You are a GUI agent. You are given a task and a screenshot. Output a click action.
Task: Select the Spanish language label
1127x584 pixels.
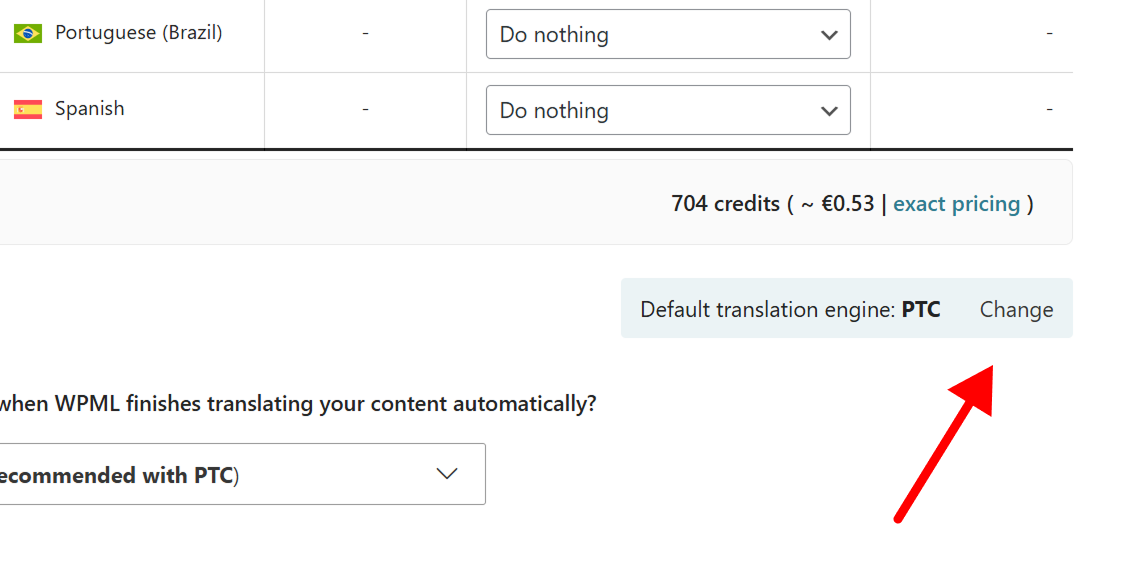90,109
